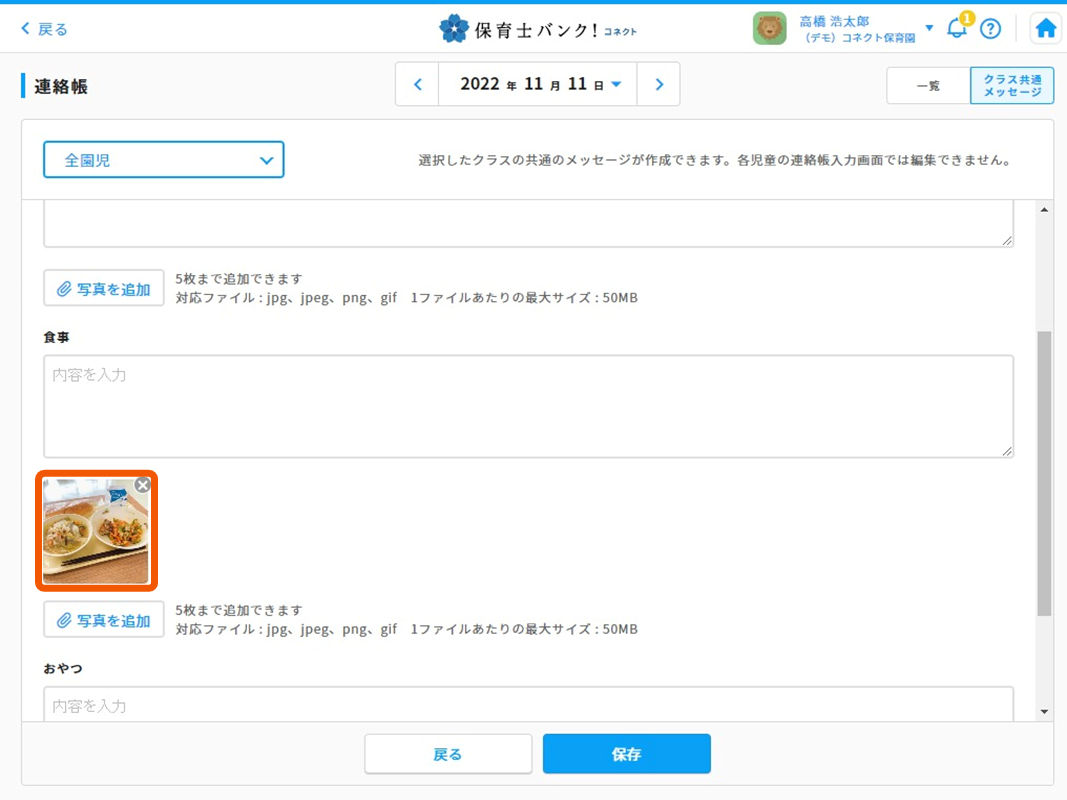Click the 食事 content text area

point(528,406)
